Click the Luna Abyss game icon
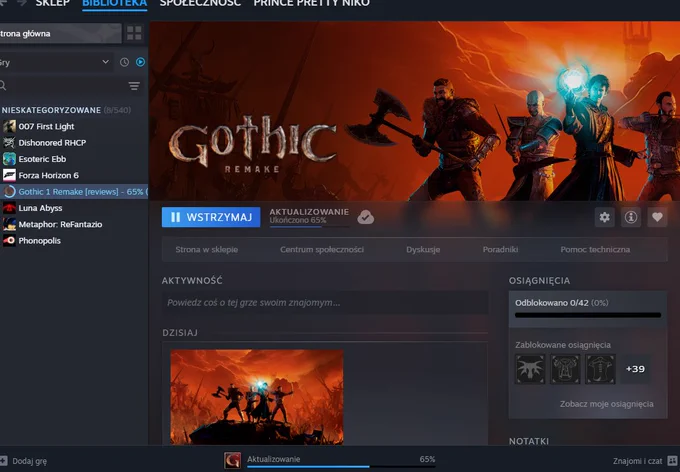The image size is (680, 472). (x=9, y=208)
